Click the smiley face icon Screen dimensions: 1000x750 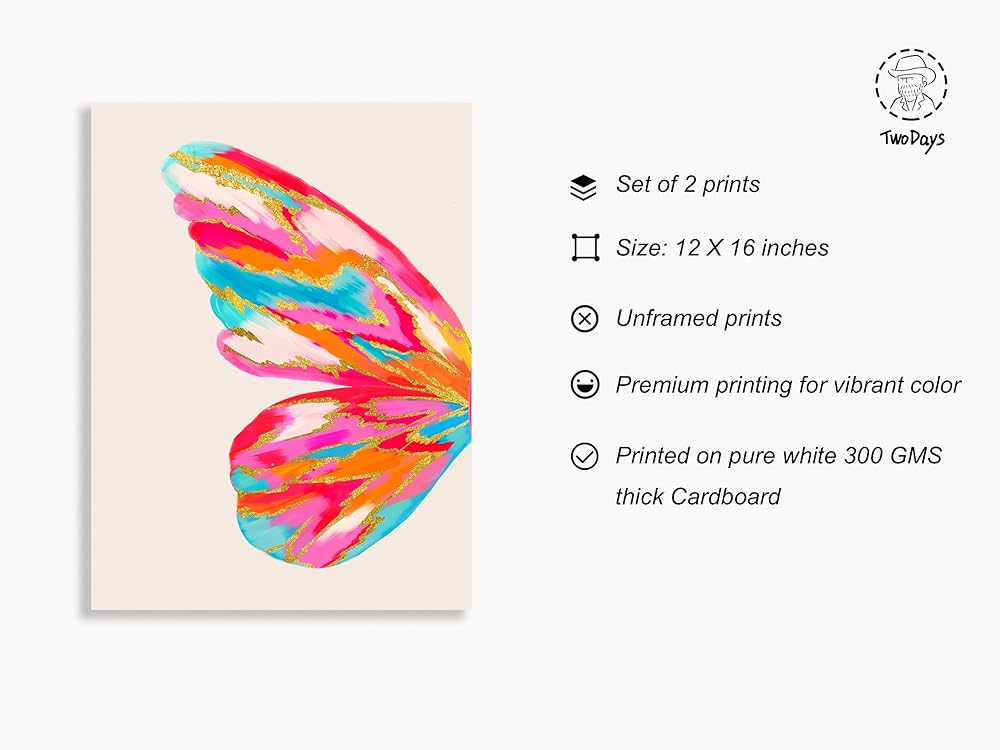pyautogui.click(x=584, y=385)
